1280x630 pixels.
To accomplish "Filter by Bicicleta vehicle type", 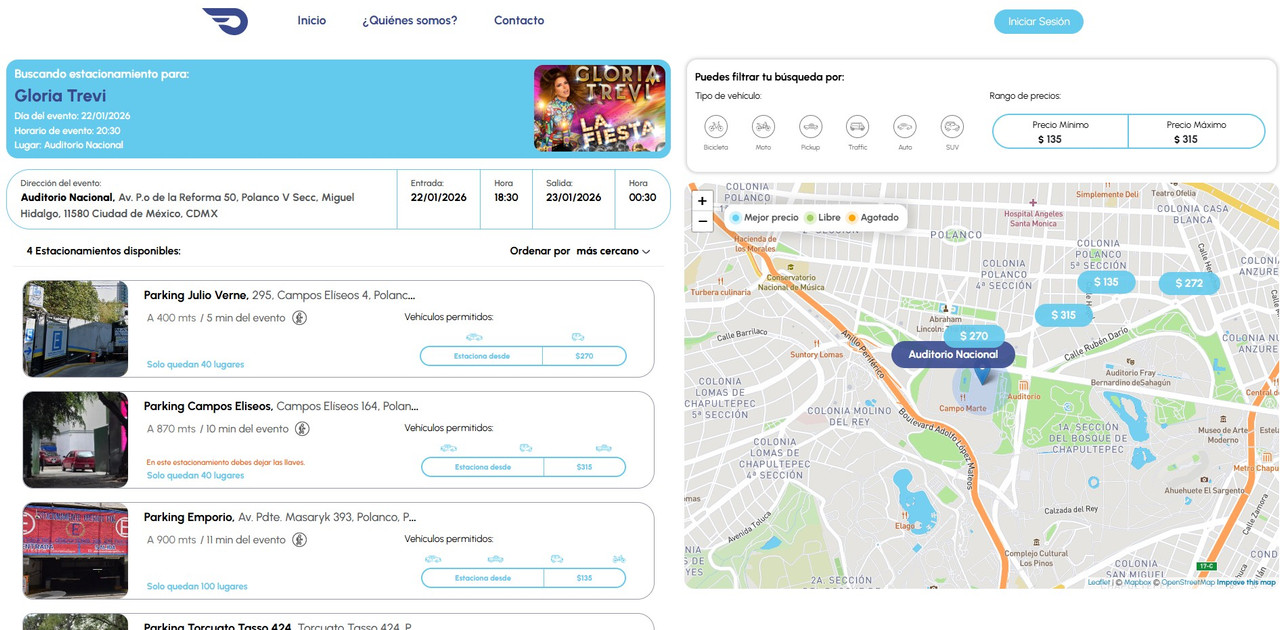I will 716,127.
